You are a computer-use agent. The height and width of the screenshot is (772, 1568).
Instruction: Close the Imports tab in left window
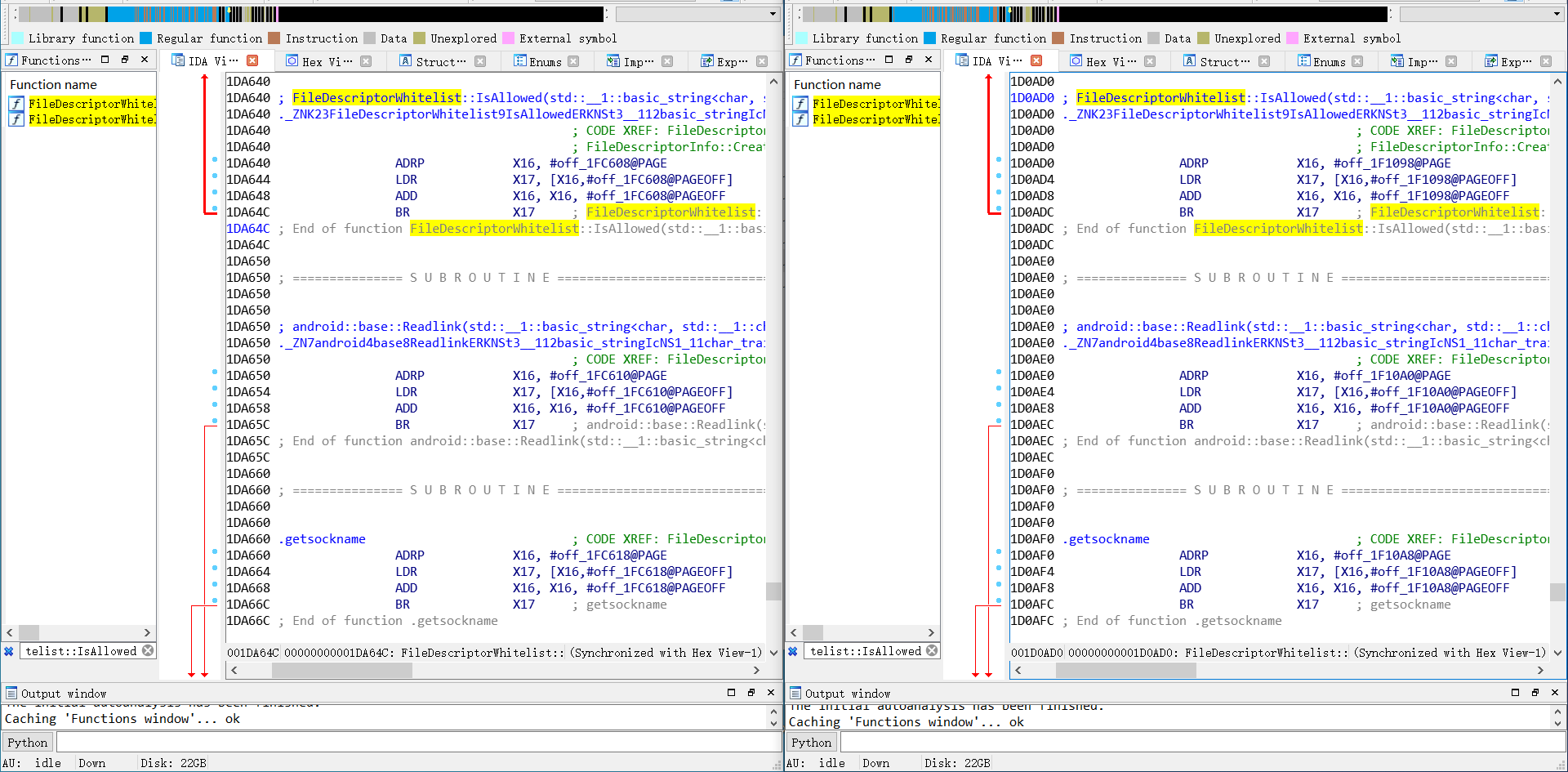667,61
